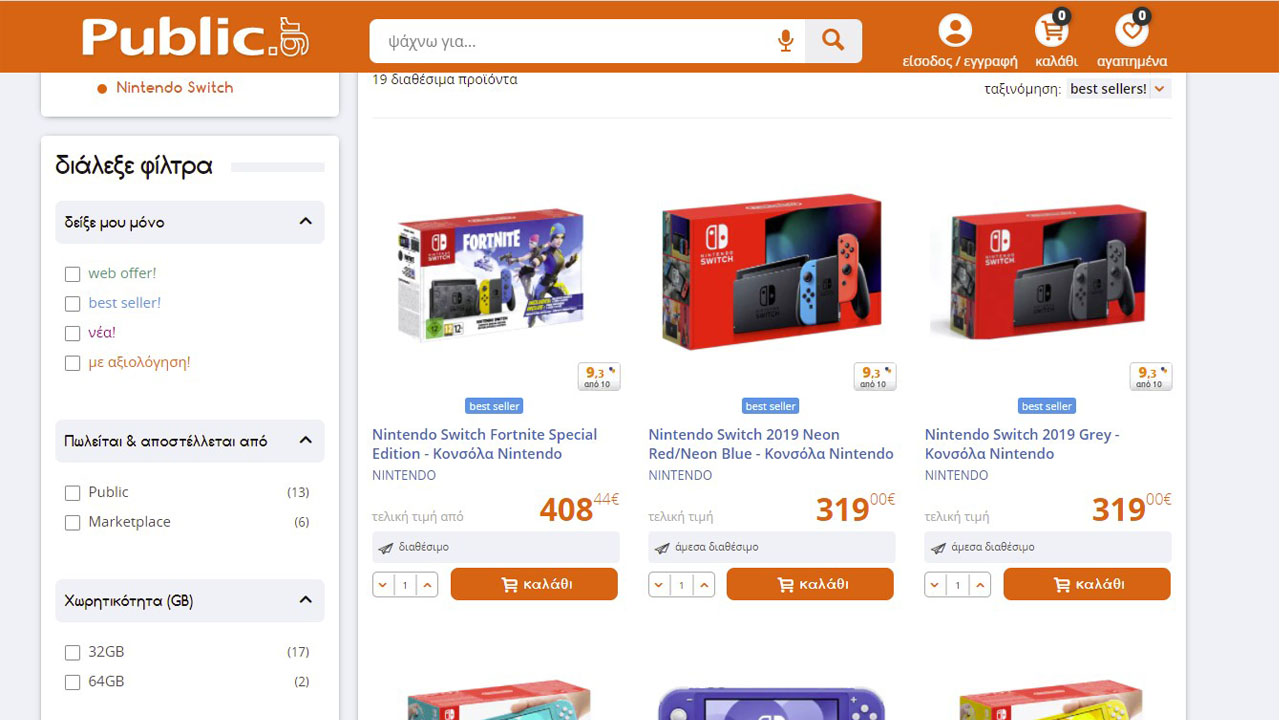Enable the web offer! filter checkbox

click(x=72, y=274)
